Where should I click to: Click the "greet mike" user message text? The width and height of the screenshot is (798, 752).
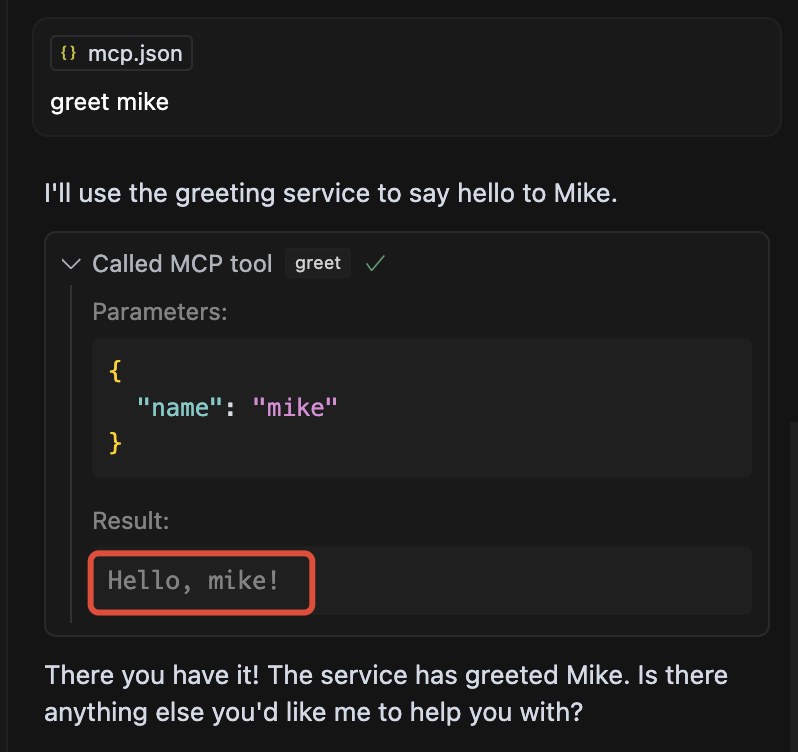(x=110, y=101)
